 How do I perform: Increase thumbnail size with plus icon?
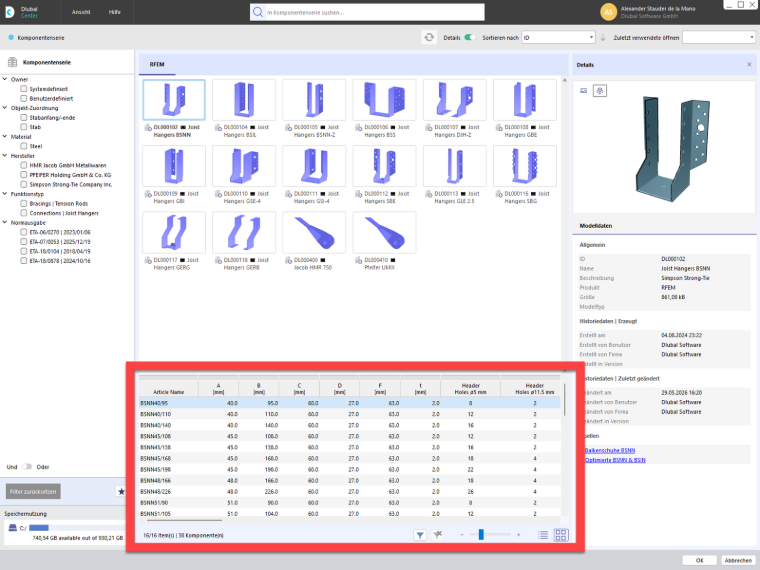point(518,535)
